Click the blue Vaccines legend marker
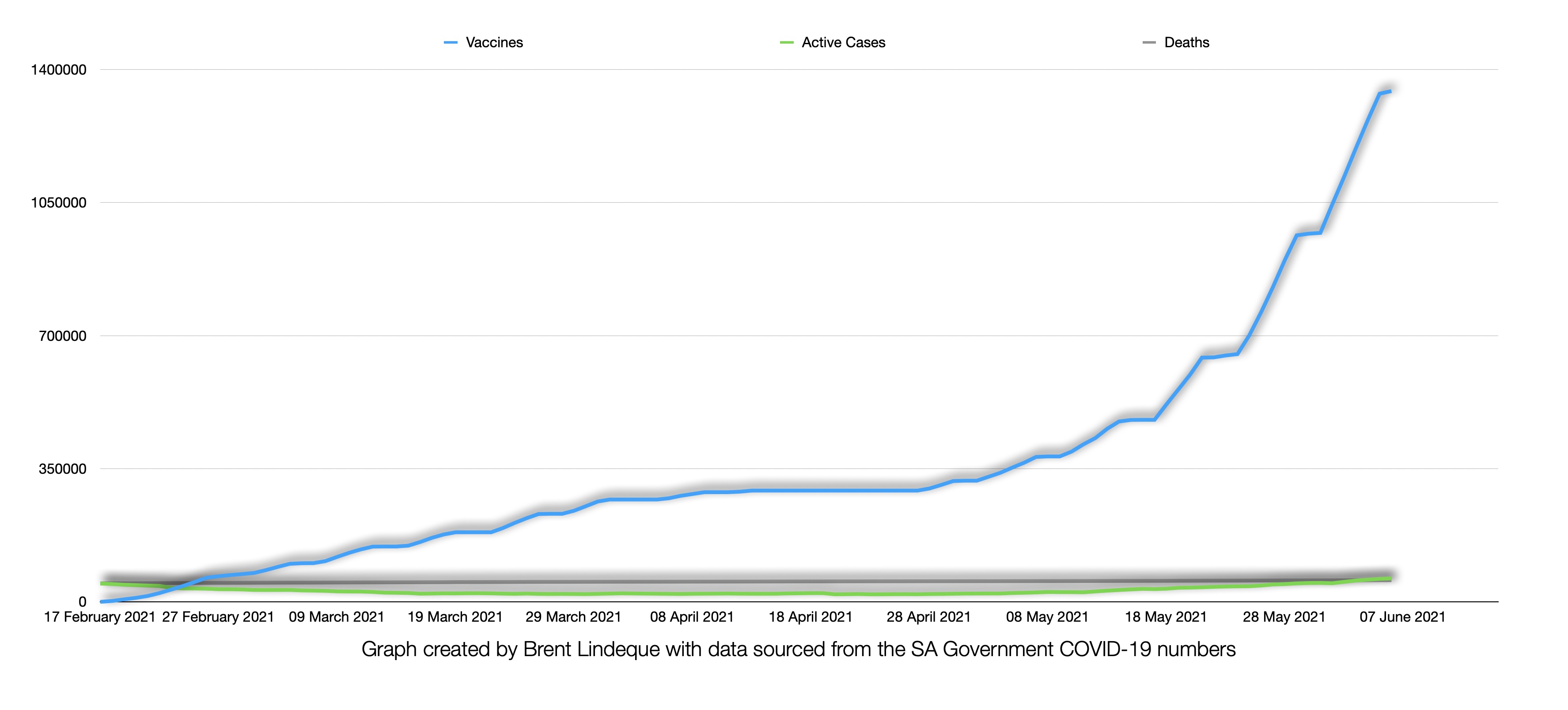1568x710 pixels. [451, 42]
